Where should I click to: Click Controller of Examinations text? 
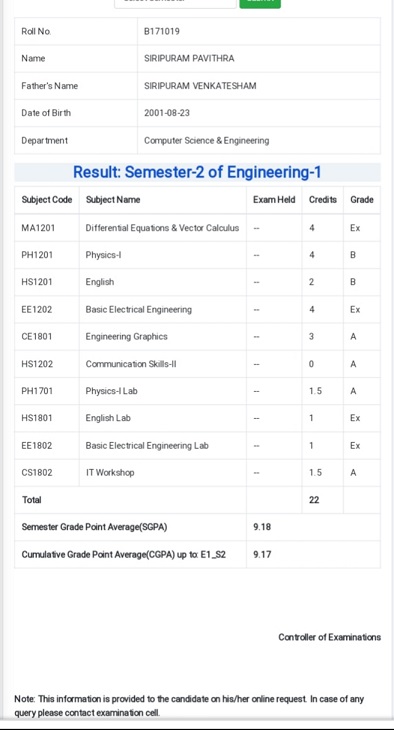(x=329, y=637)
